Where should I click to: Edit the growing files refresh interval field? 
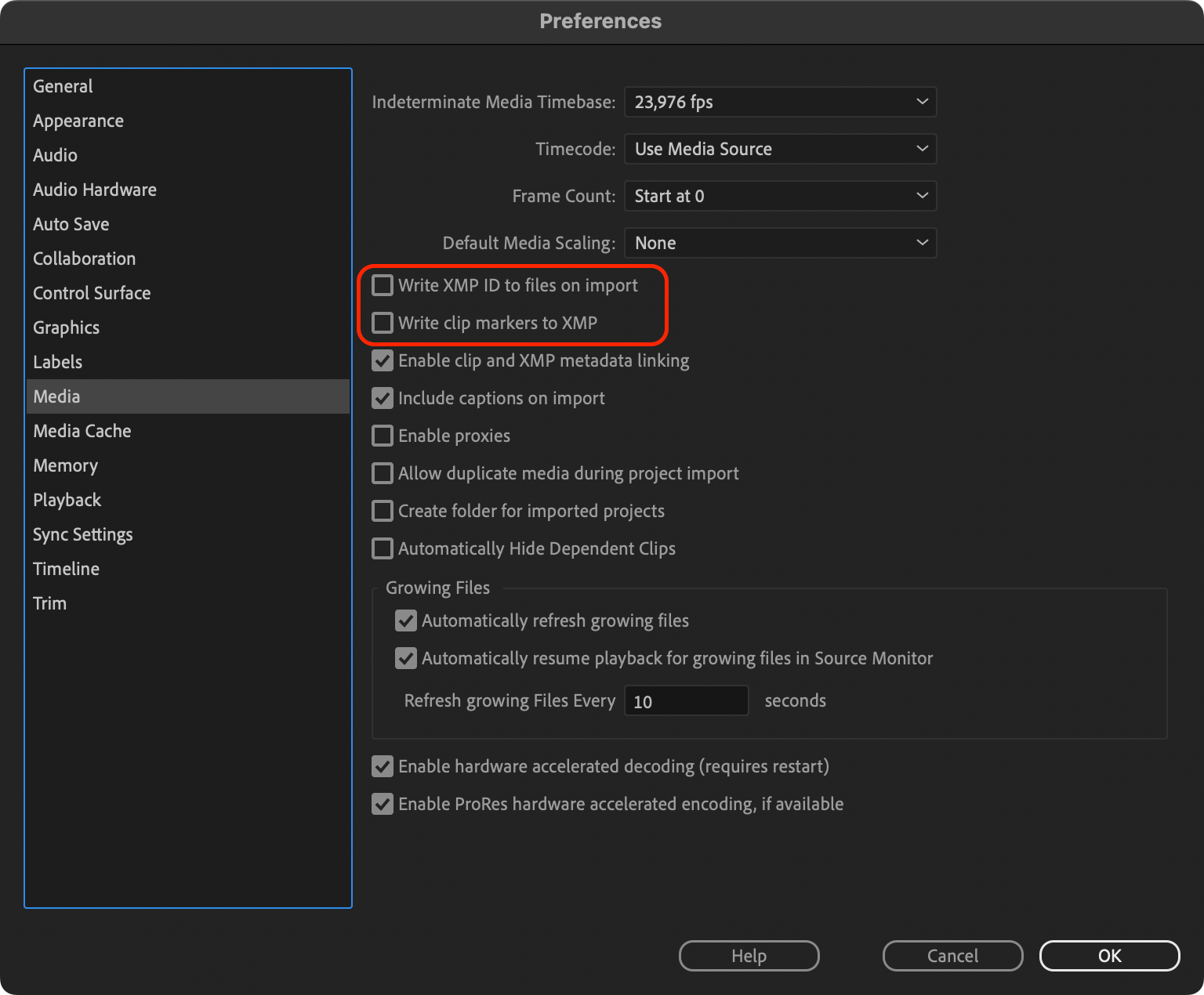686,700
